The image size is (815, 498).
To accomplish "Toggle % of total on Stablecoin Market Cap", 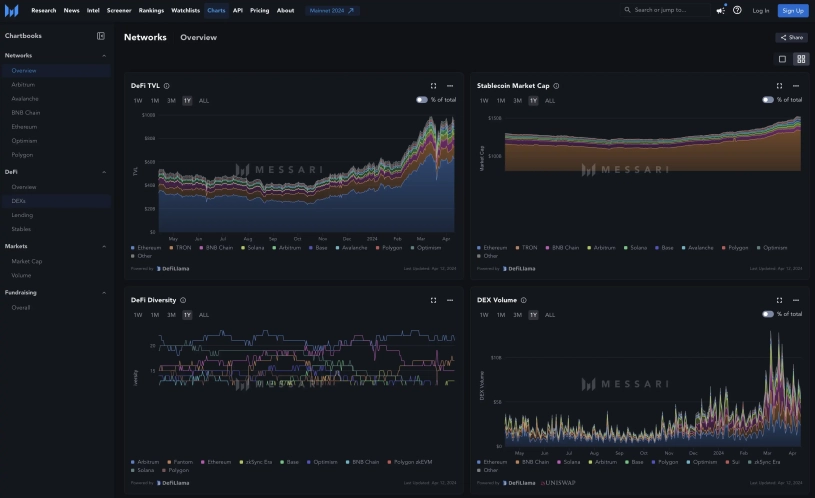I will click(768, 100).
